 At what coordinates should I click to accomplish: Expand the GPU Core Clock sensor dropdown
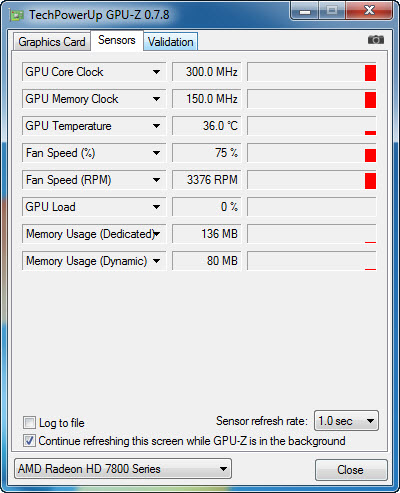coord(156,72)
